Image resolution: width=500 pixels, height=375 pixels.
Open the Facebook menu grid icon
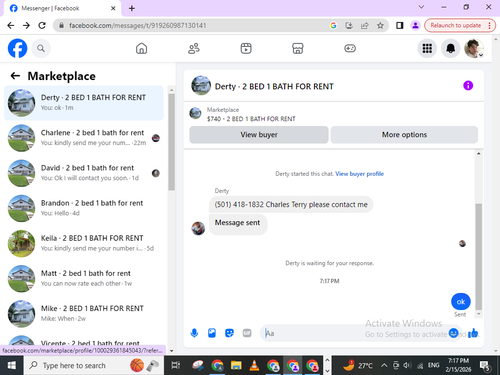pos(427,49)
